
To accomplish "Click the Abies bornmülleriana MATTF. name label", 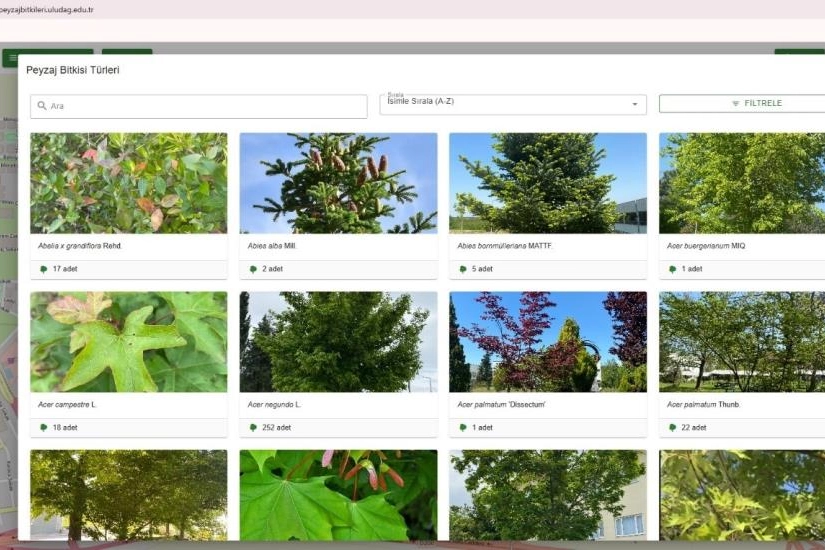I will (505, 246).
